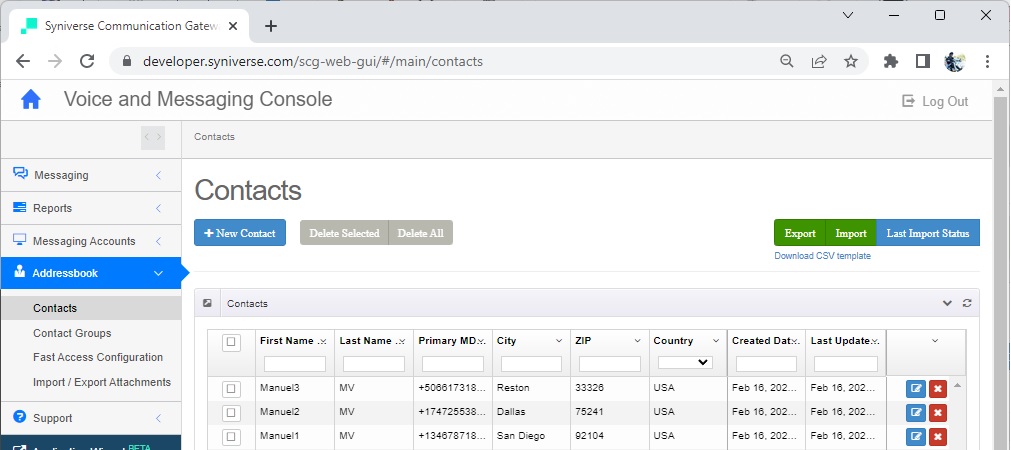Open Fast Access Configuration page
This screenshot has height=450, width=1011.
(x=98, y=357)
